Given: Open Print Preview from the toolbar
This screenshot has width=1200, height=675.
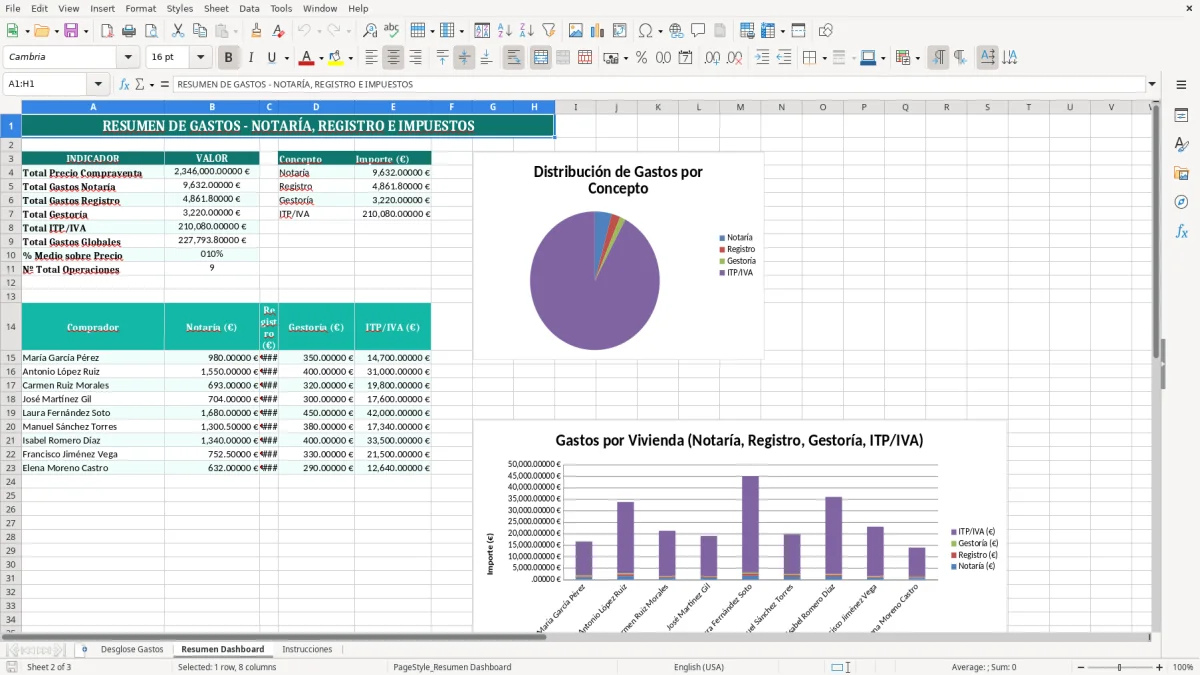Looking at the screenshot, I should [149, 31].
